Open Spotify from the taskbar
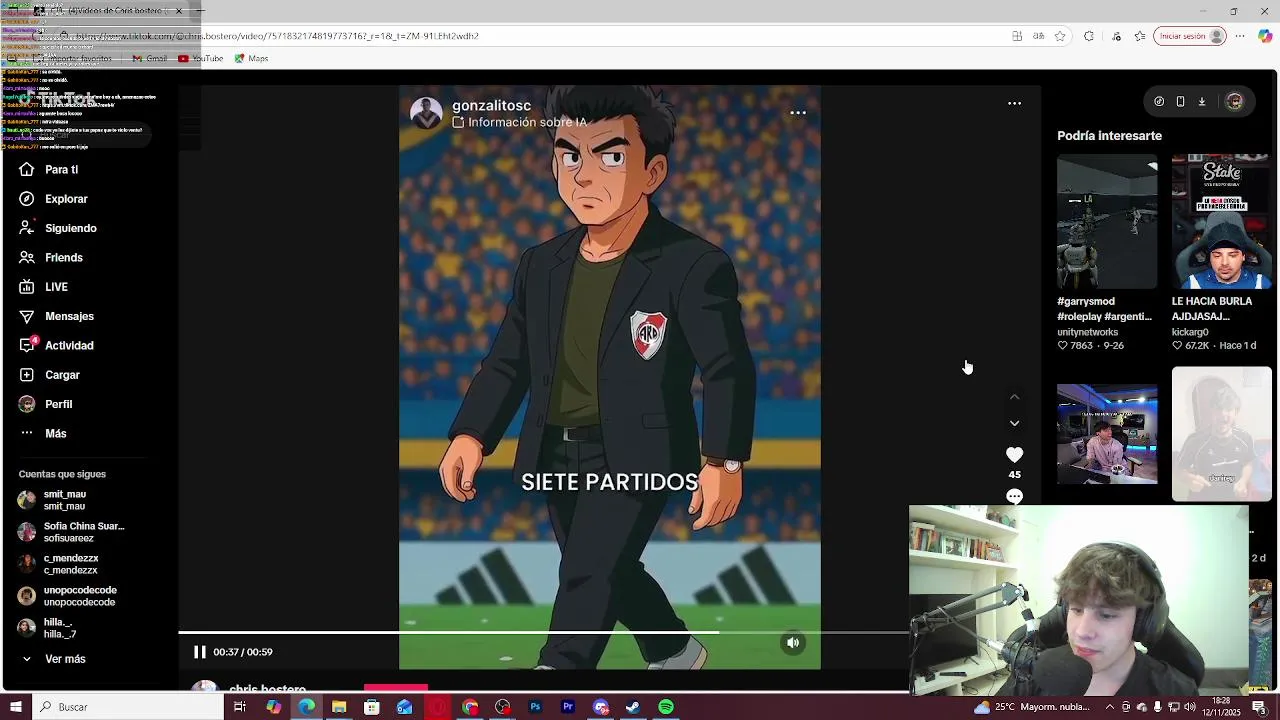 (x=666, y=707)
